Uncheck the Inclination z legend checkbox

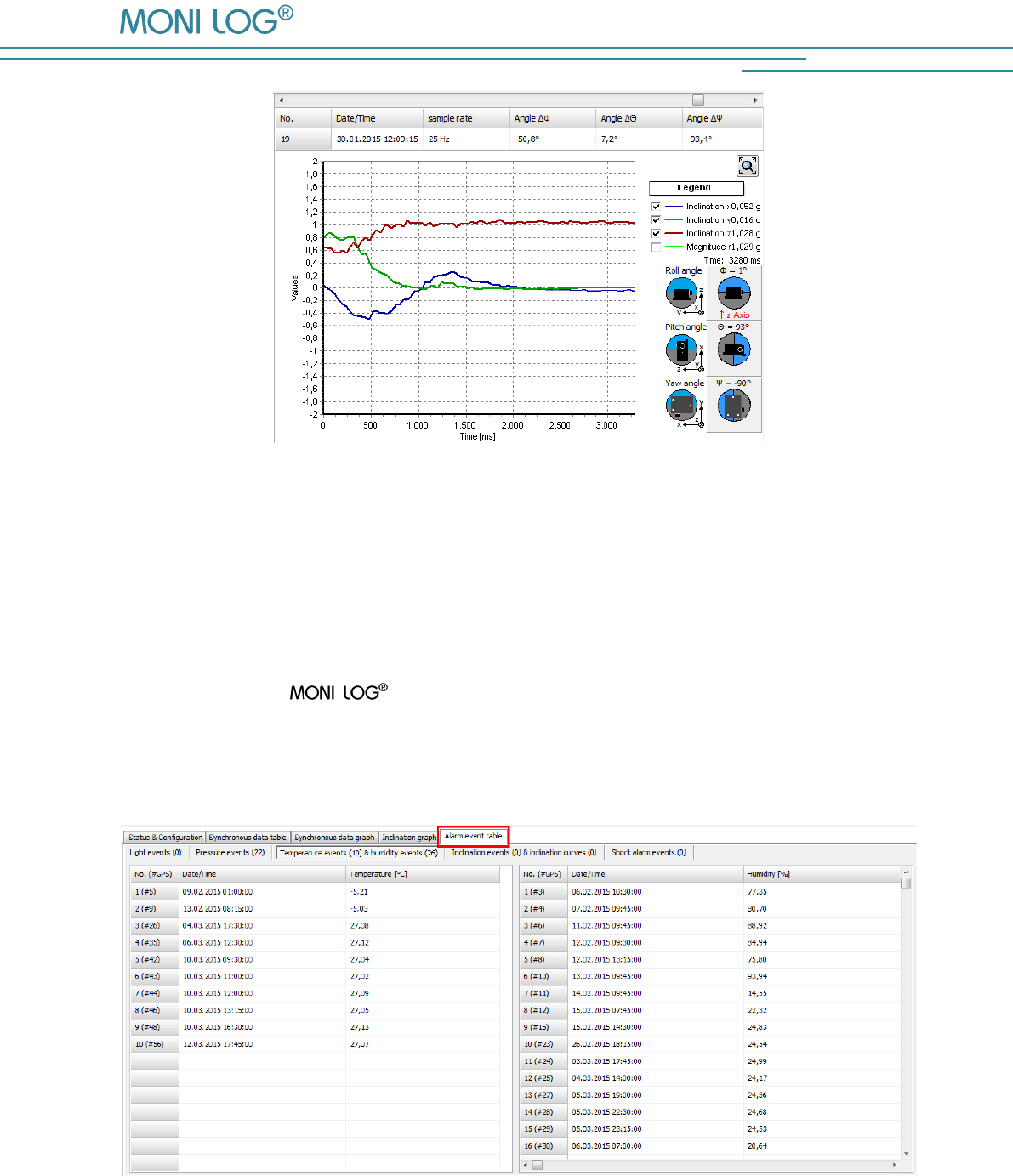tap(656, 233)
